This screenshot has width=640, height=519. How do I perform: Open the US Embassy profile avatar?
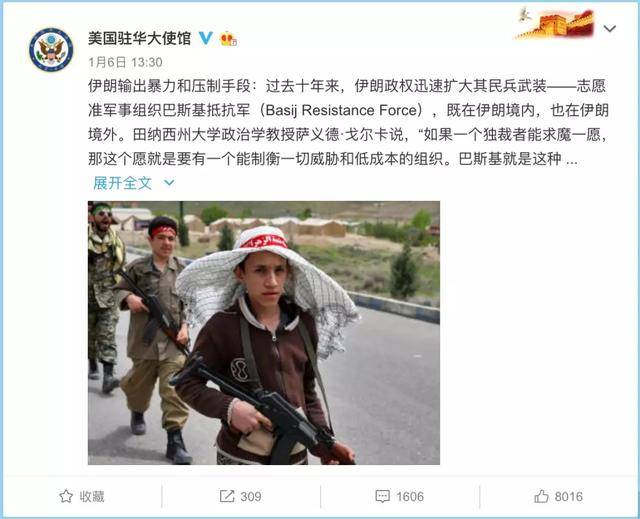coord(51,50)
